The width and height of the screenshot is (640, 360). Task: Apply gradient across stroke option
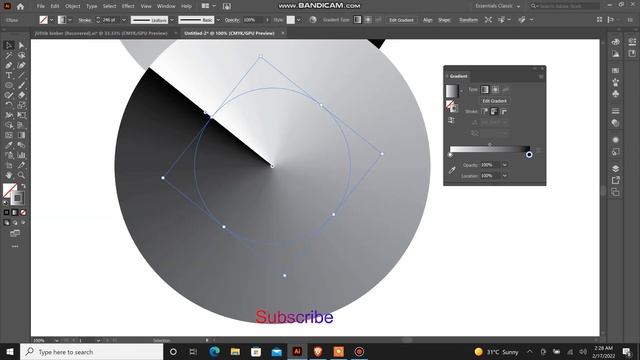click(504, 111)
